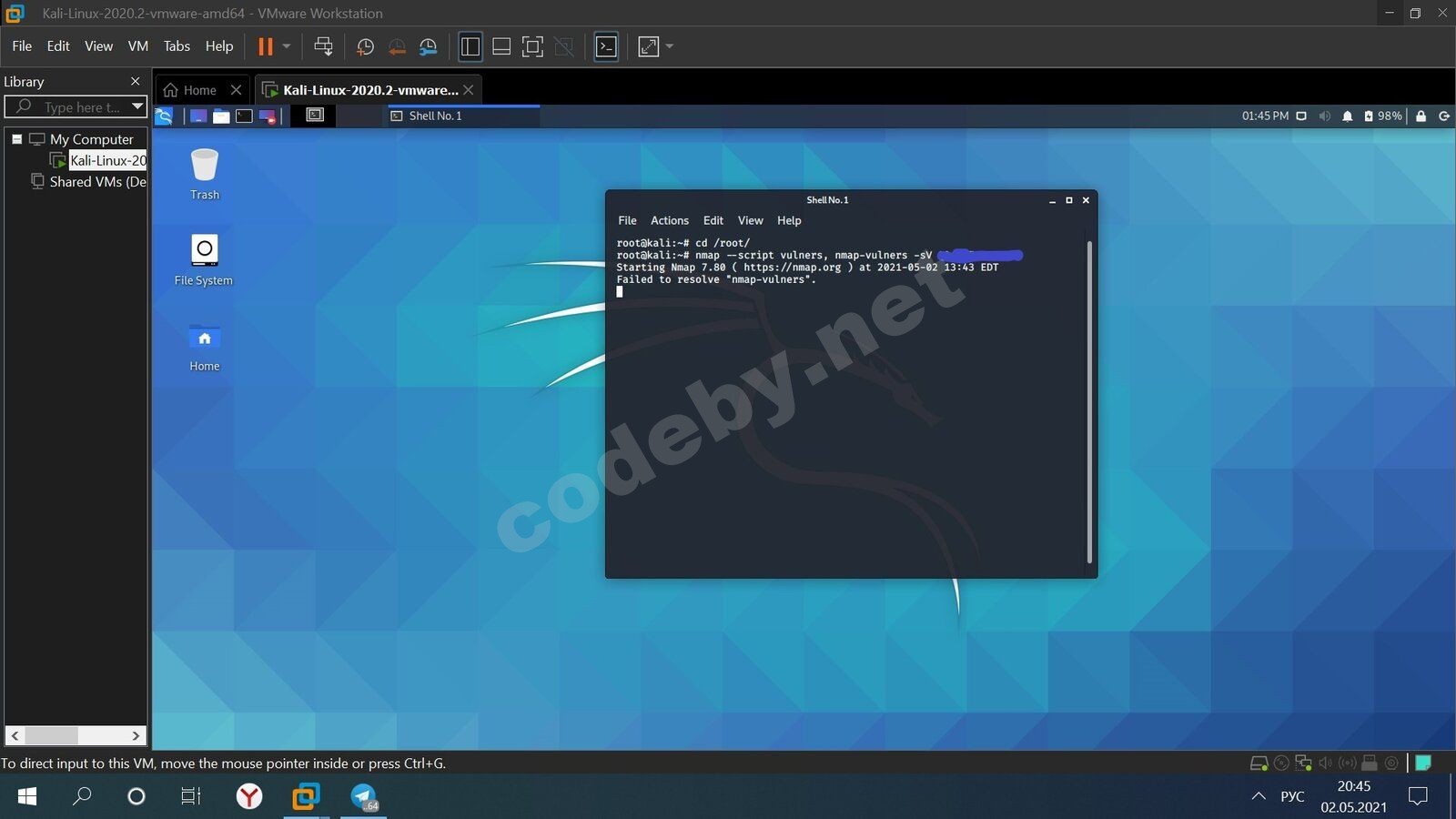Click the VMware message log note icon
The image size is (1456, 819).
click(1423, 763)
